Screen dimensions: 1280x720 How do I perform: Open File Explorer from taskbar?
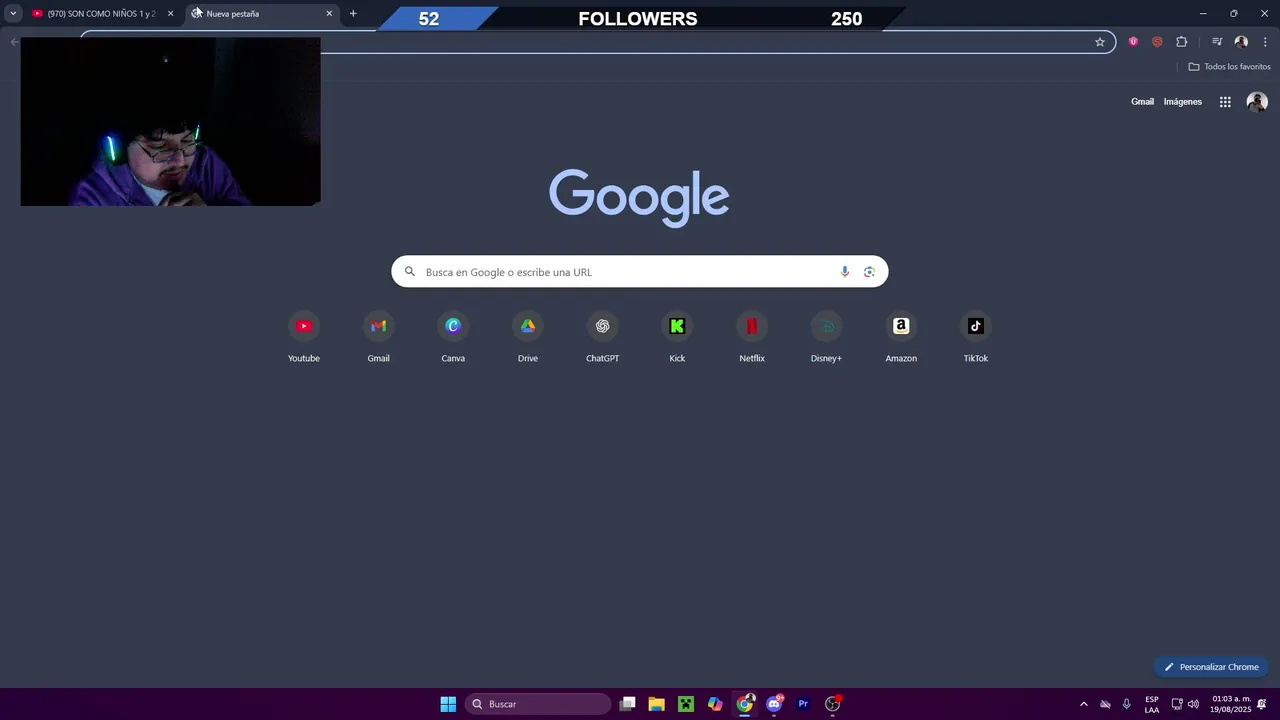(x=656, y=704)
